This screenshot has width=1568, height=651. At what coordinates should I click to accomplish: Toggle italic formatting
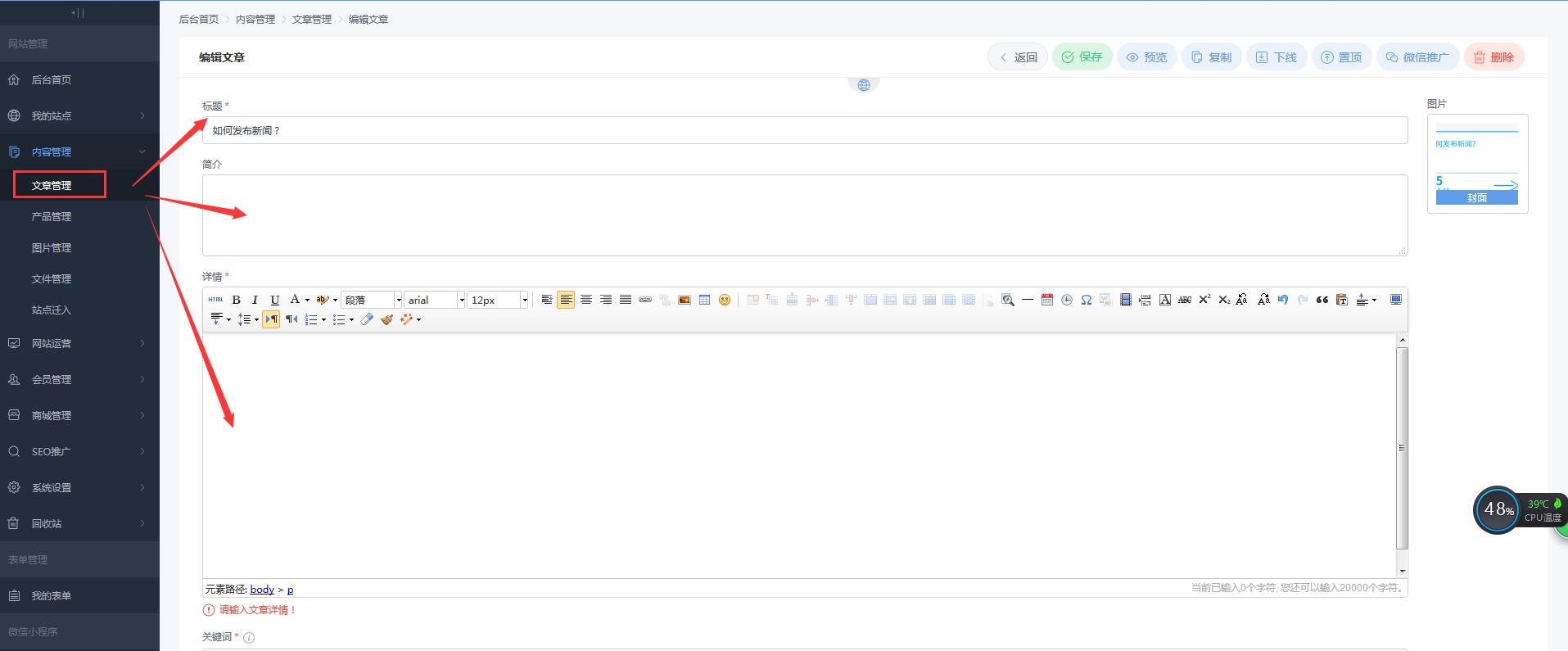click(x=255, y=300)
